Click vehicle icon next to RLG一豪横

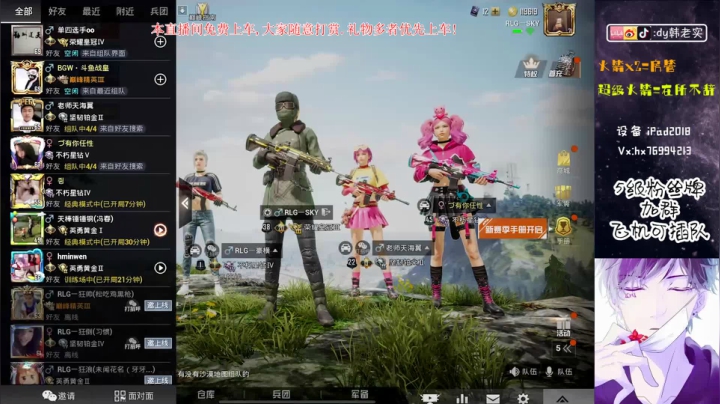pos(195,251)
